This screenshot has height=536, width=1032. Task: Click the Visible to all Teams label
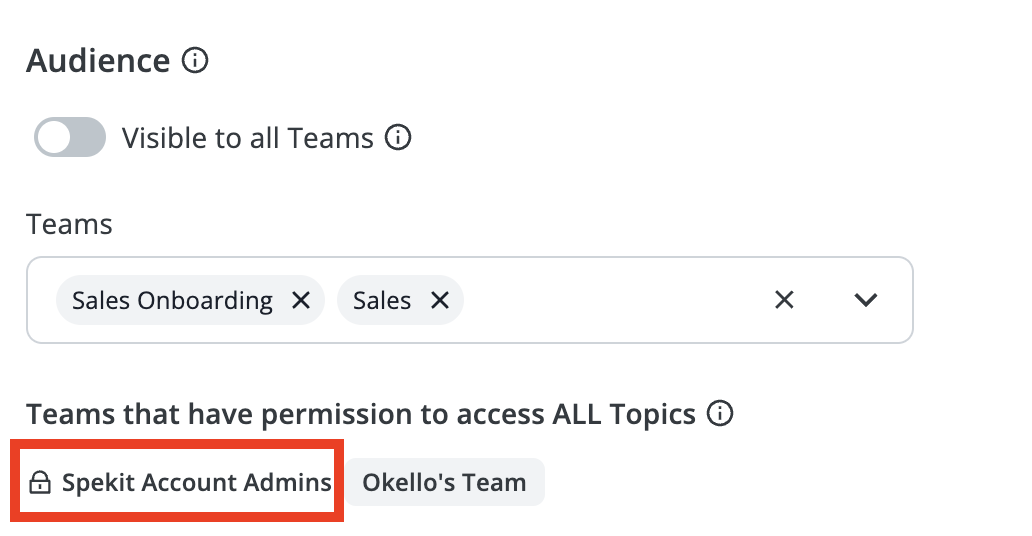click(247, 138)
